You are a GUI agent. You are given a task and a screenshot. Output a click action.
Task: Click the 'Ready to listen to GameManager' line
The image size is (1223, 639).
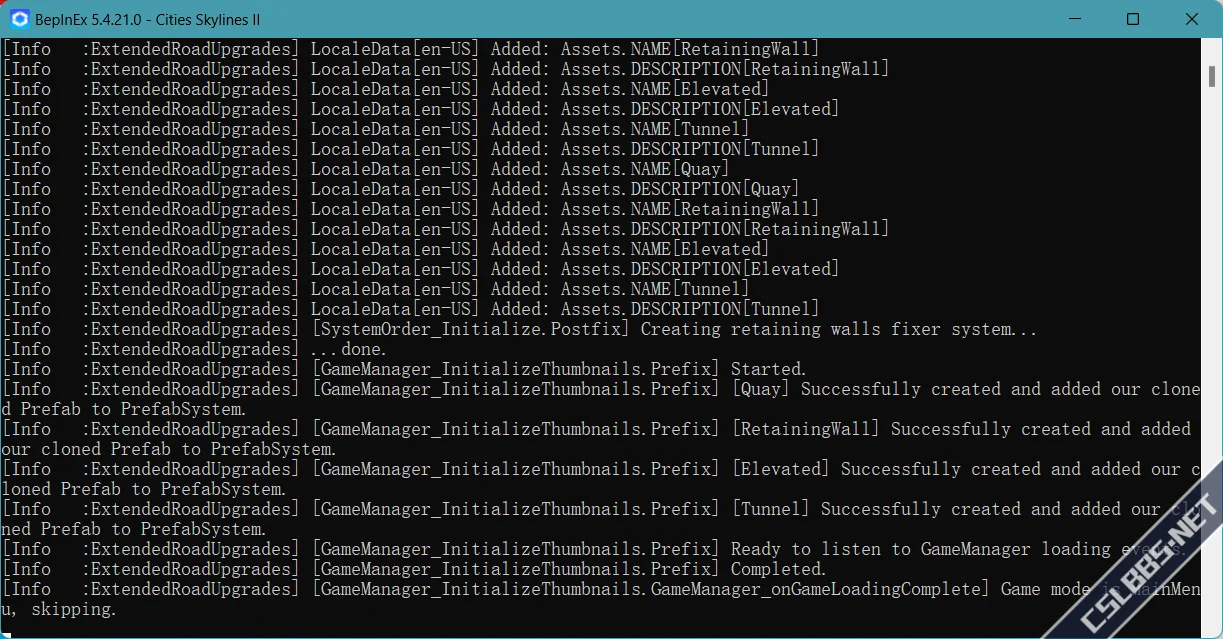pos(595,549)
